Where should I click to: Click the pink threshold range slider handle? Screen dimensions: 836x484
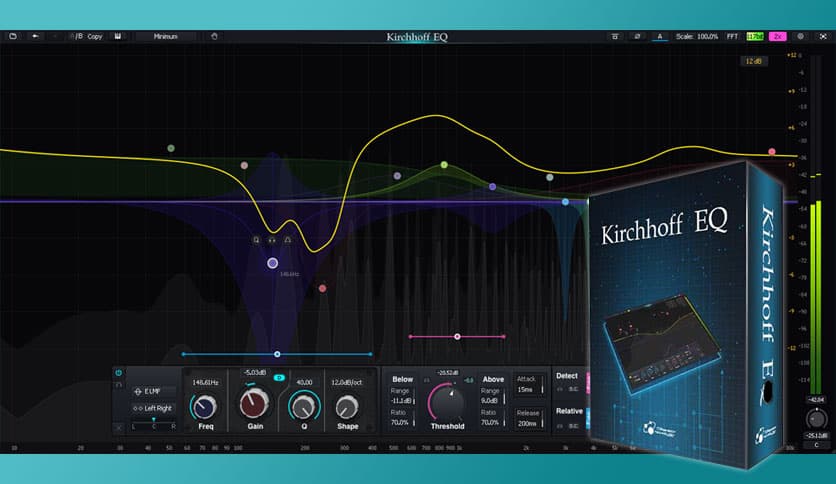[457, 337]
